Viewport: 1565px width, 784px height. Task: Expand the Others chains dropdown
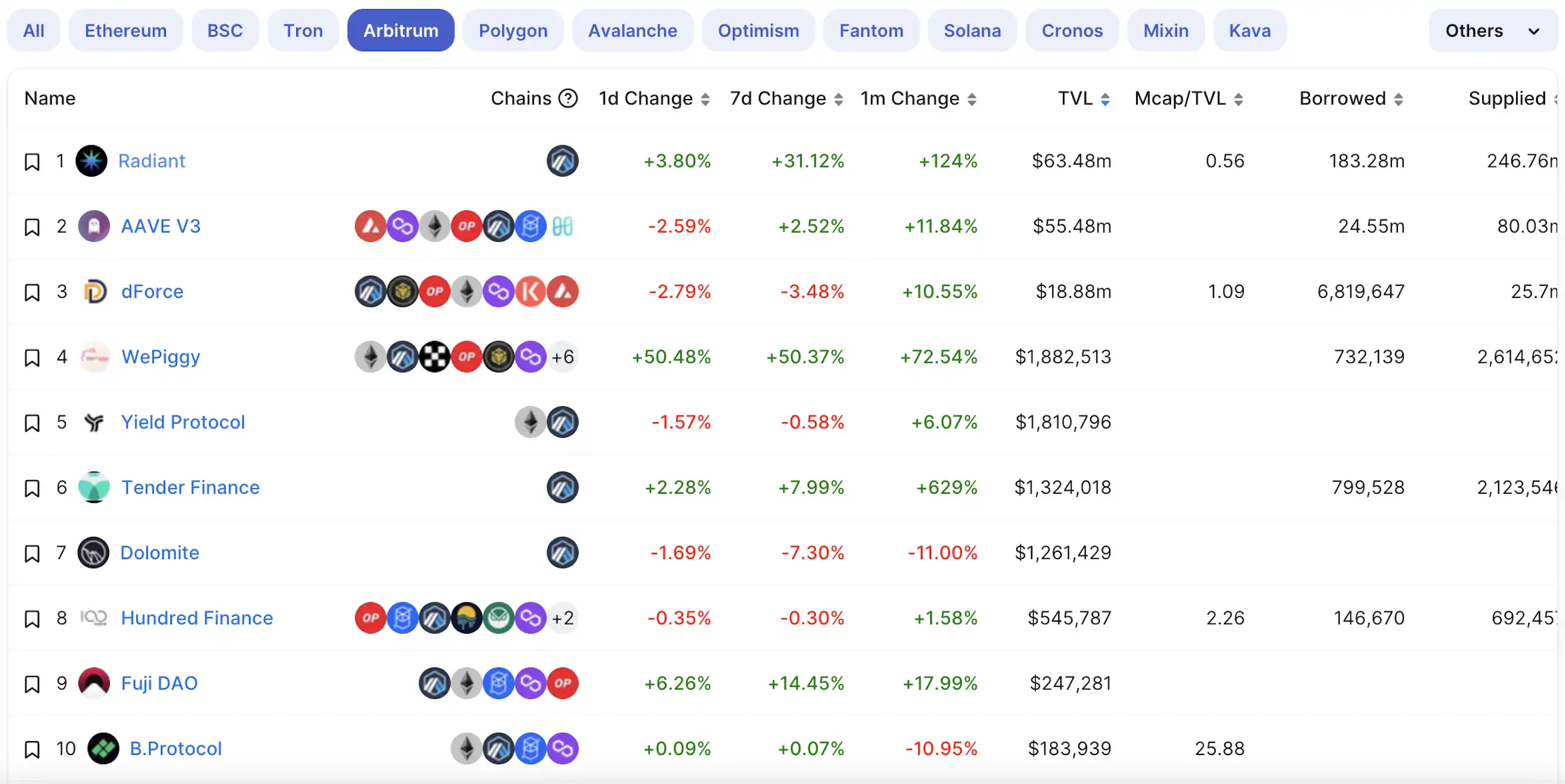tap(1493, 30)
